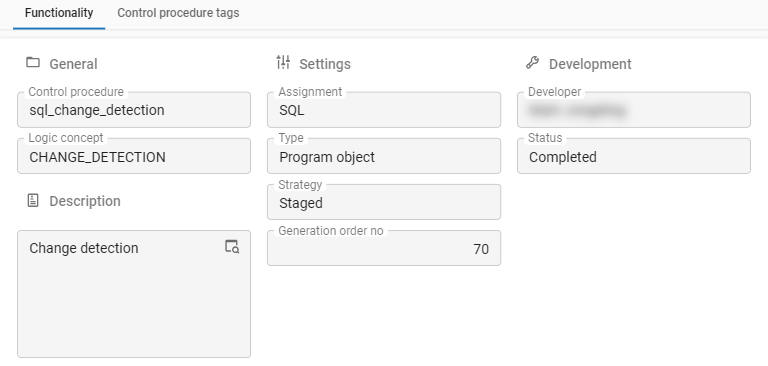The image size is (768, 366).
Task: Click the Development section heading text
Action: tap(590, 64)
